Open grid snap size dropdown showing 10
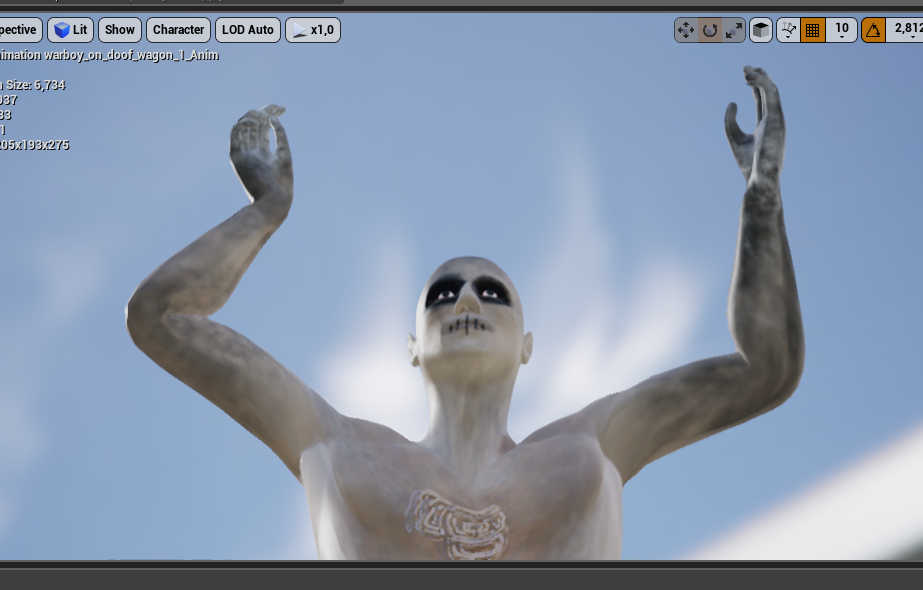Viewport: 923px width, 590px height. pos(842,30)
